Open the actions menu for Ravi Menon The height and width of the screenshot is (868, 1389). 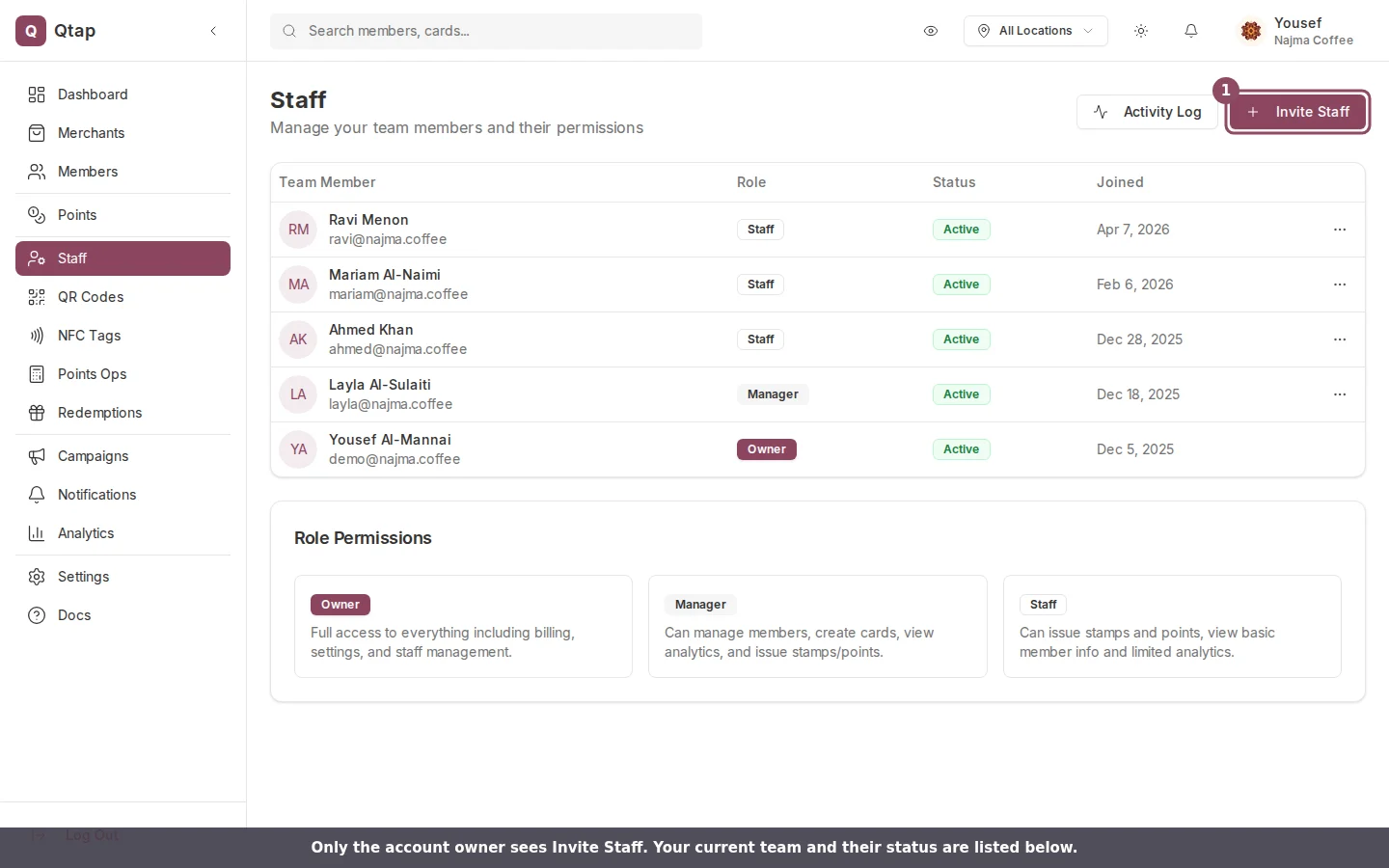1340,230
